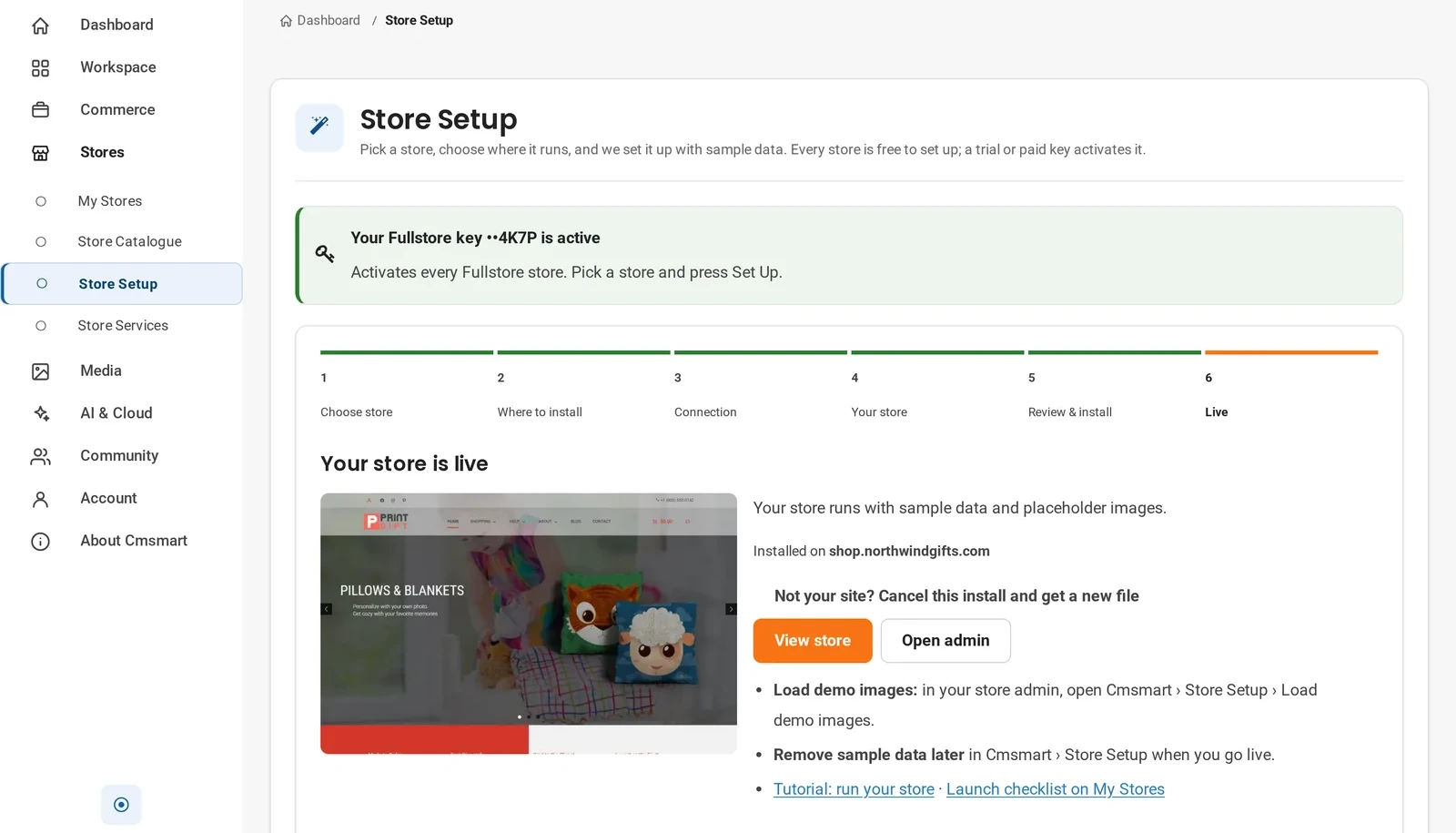Viewport: 1456px width, 833px height.
Task: Click step 4 Your store
Action: (937, 385)
